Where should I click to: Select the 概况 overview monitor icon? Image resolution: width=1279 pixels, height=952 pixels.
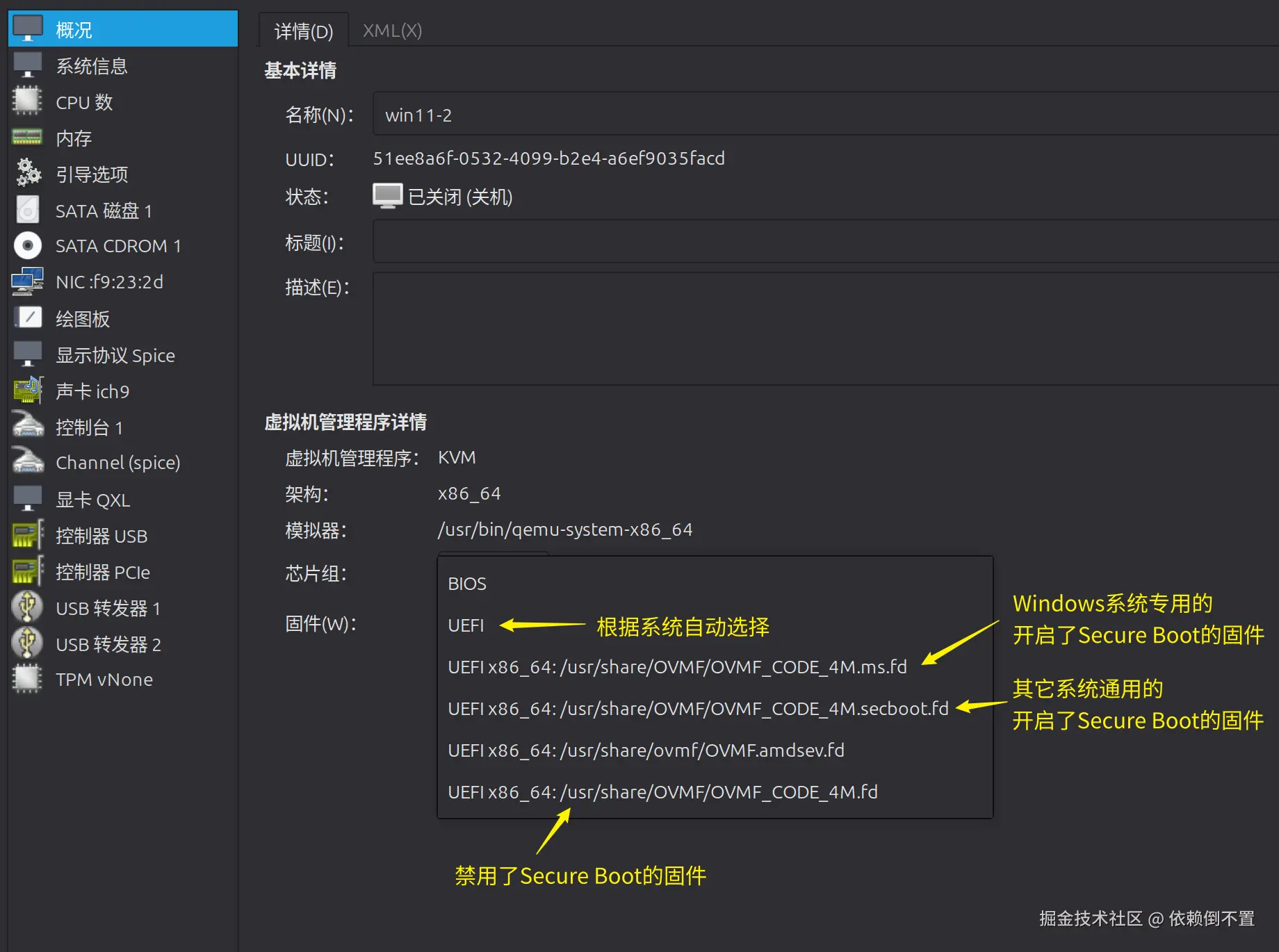coord(28,28)
